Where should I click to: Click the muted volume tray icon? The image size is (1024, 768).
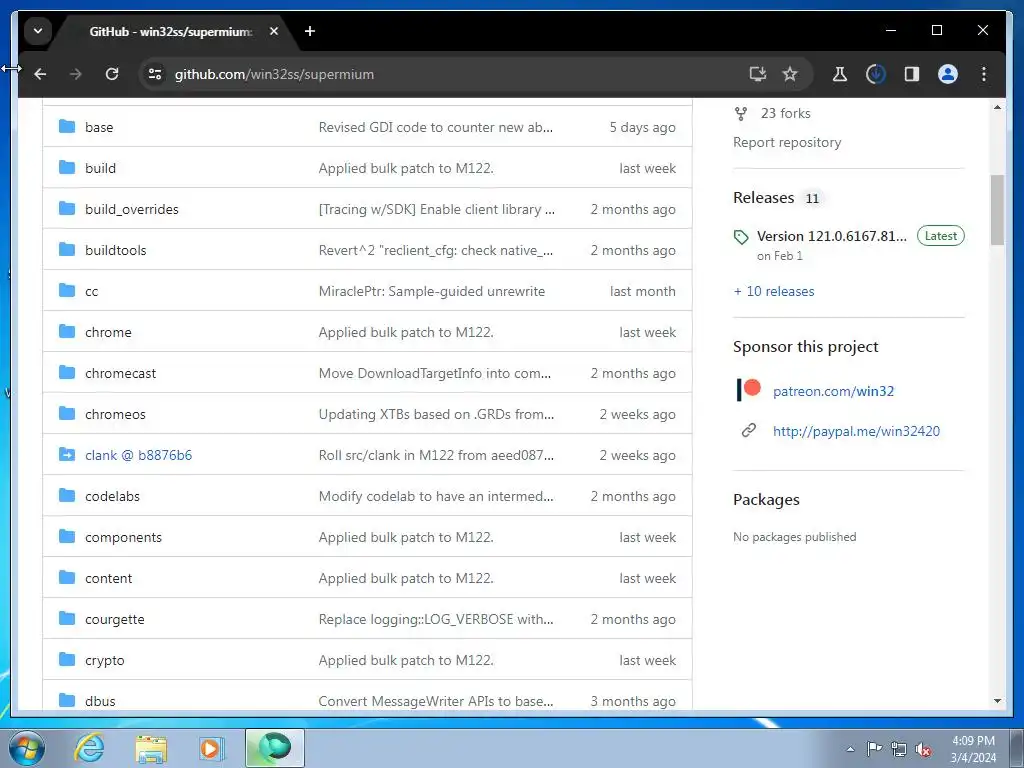[x=923, y=750]
